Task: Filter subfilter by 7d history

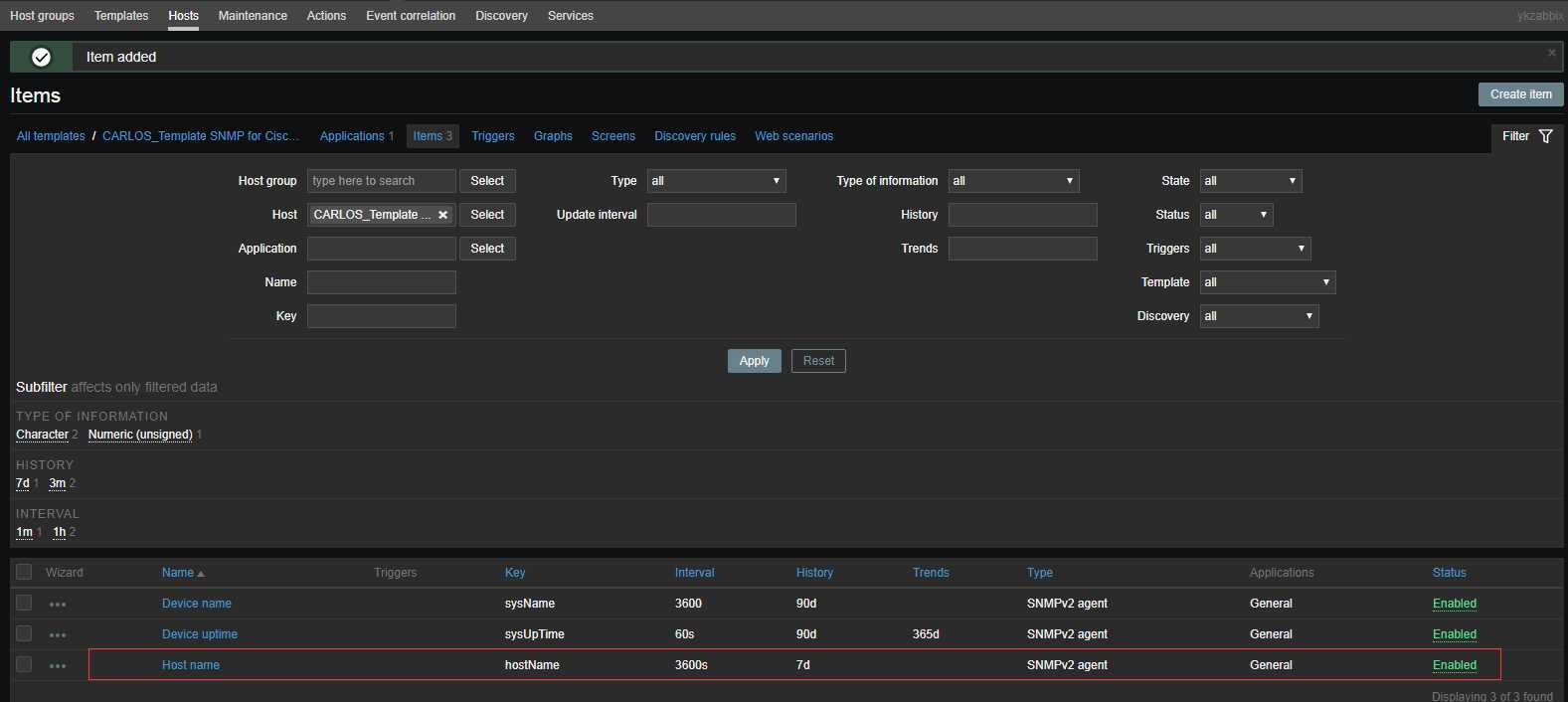Action: pyautogui.click(x=22, y=483)
